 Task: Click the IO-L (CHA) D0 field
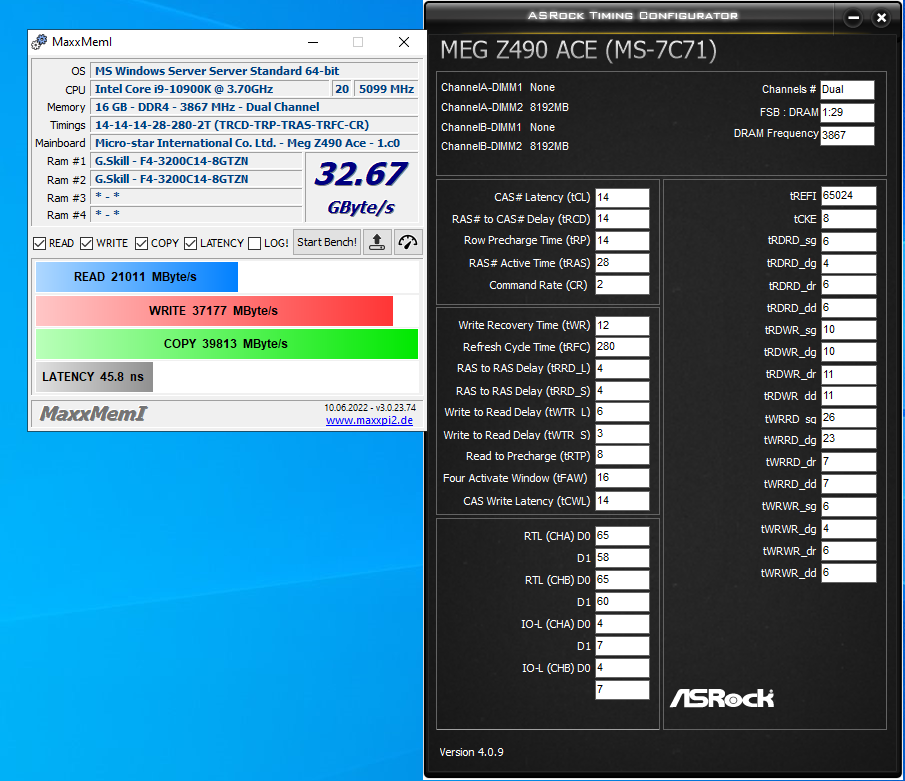pyautogui.click(x=622, y=624)
